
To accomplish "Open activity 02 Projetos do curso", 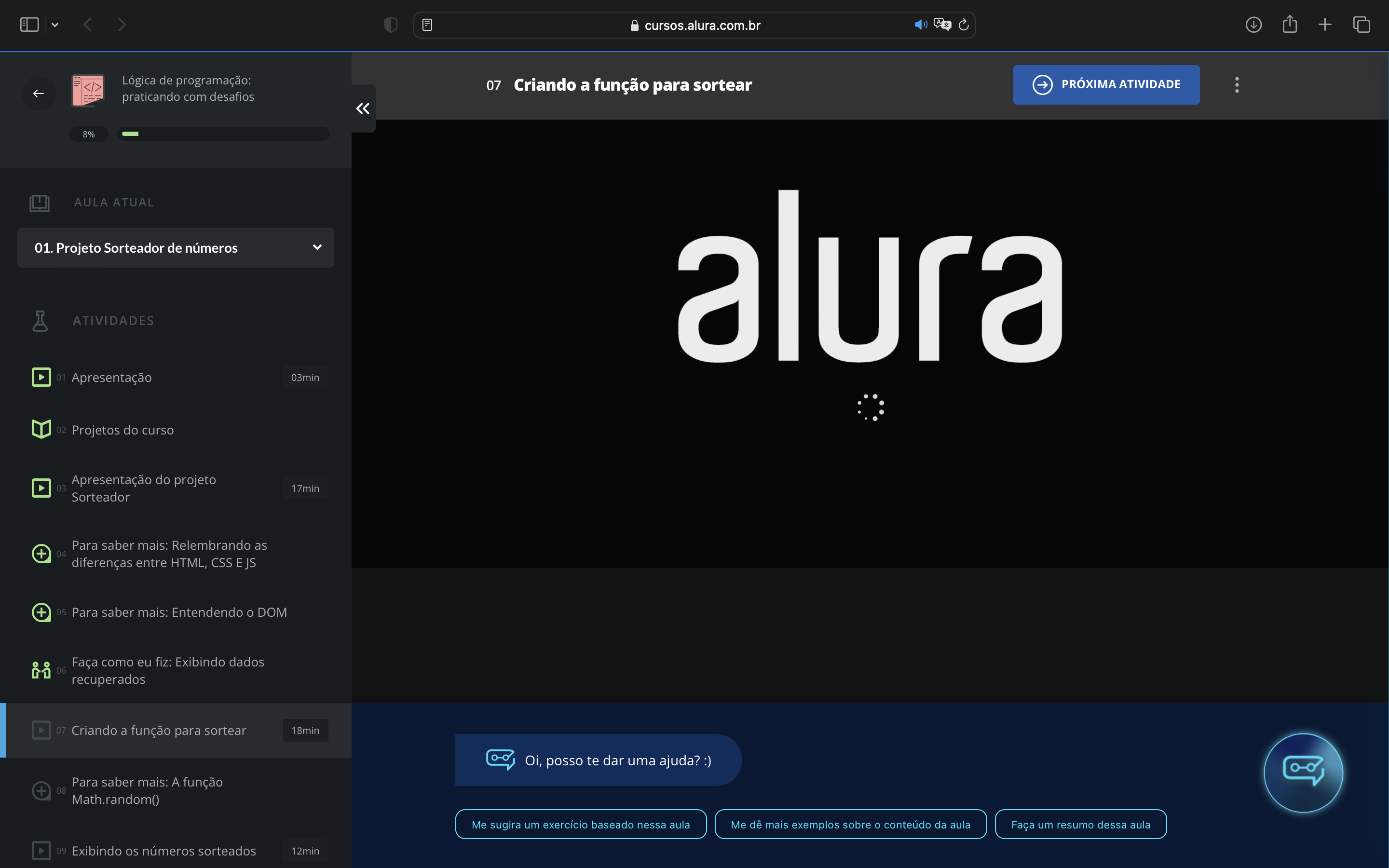I will point(176,430).
